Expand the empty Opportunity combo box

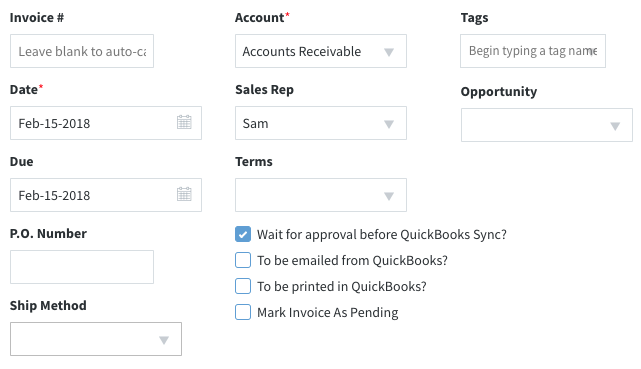(547, 125)
